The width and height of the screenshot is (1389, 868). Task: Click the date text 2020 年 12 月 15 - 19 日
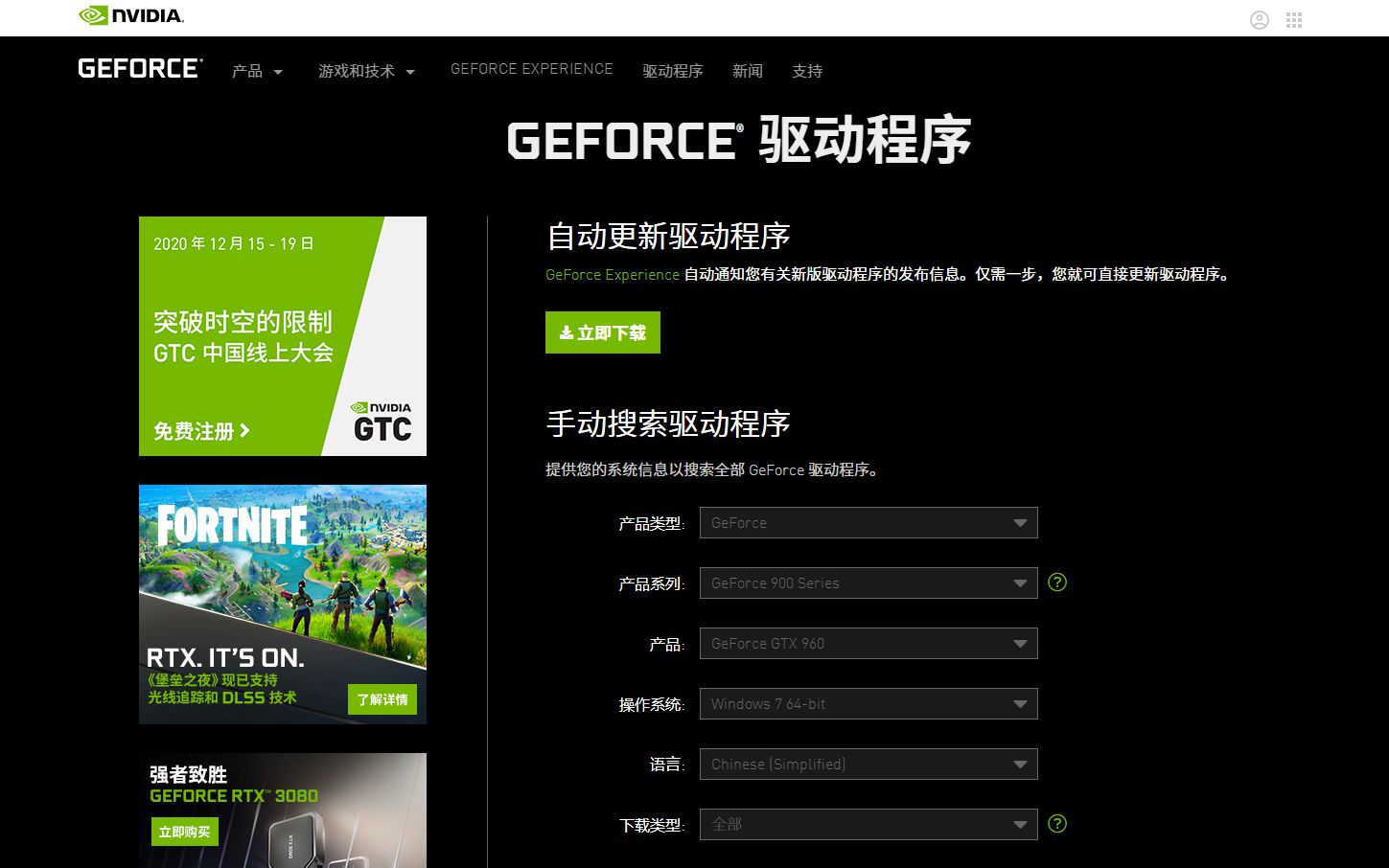click(234, 243)
